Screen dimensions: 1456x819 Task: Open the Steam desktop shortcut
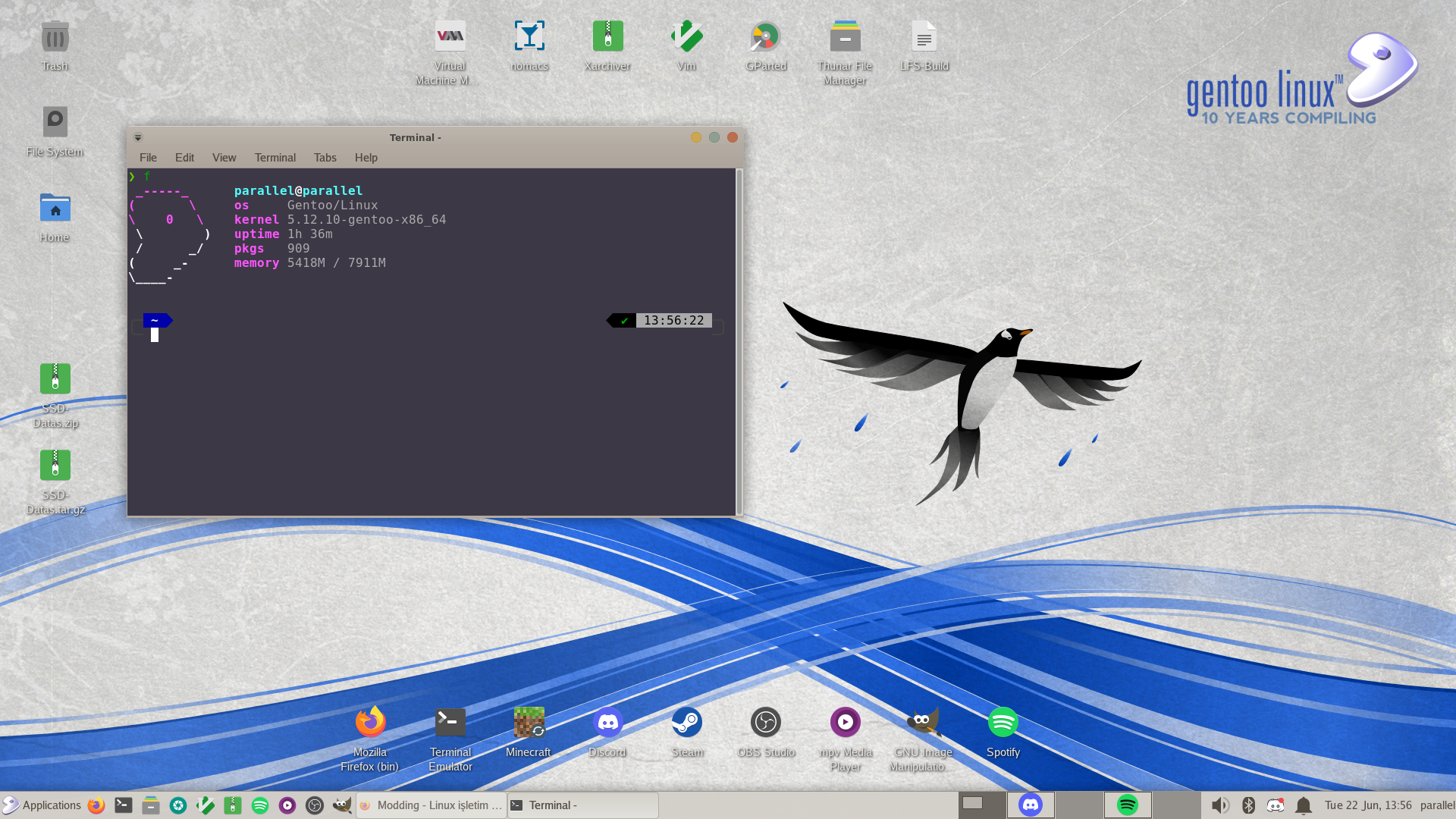tap(687, 723)
